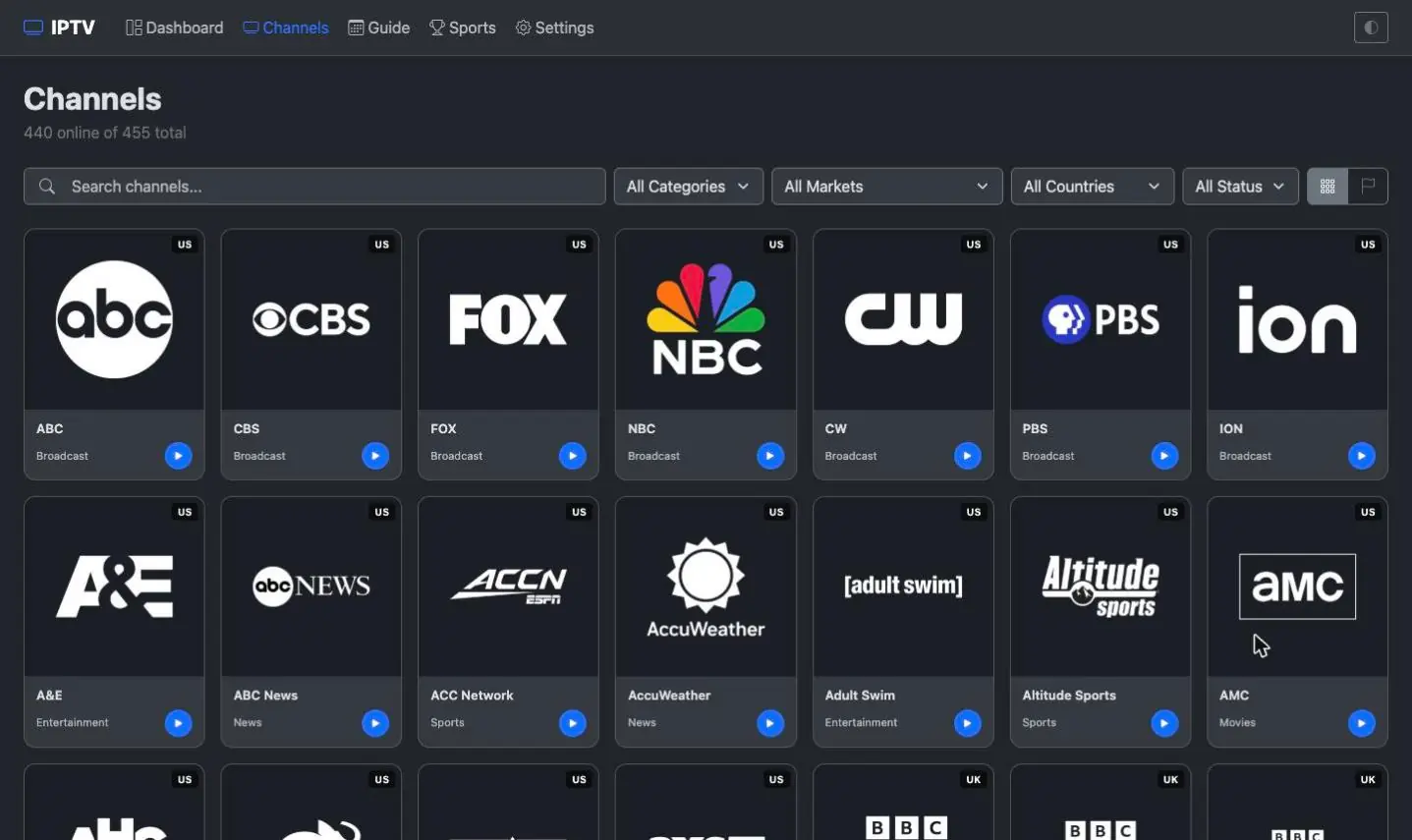Play the Adult Swim channel
Viewport: 1412px width, 840px height.
968,723
